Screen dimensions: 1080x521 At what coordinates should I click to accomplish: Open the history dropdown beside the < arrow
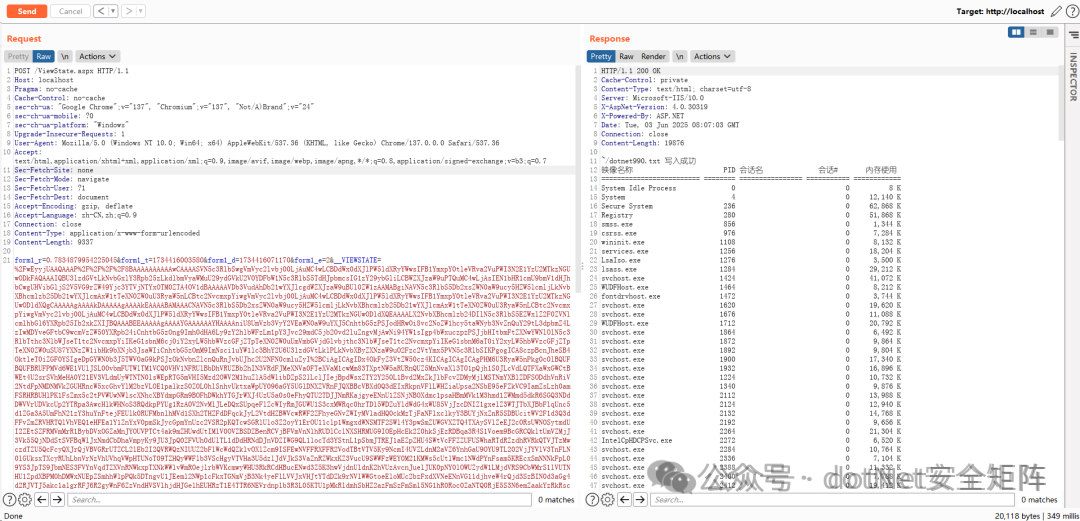point(112,11)
